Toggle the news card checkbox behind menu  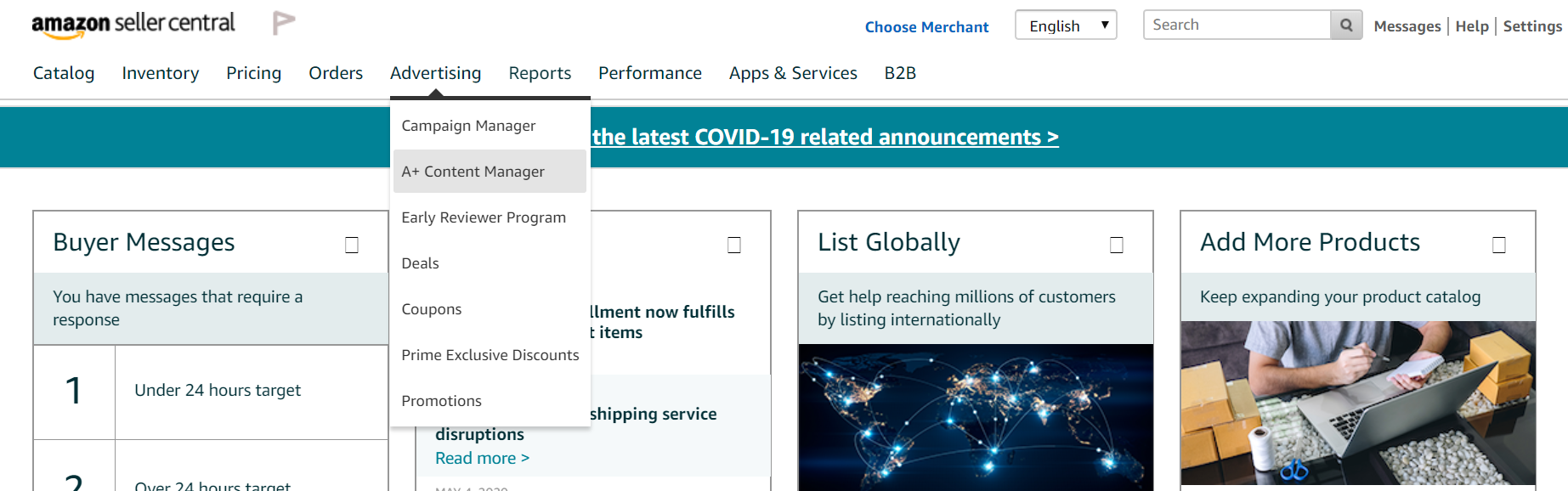point(734,245)
